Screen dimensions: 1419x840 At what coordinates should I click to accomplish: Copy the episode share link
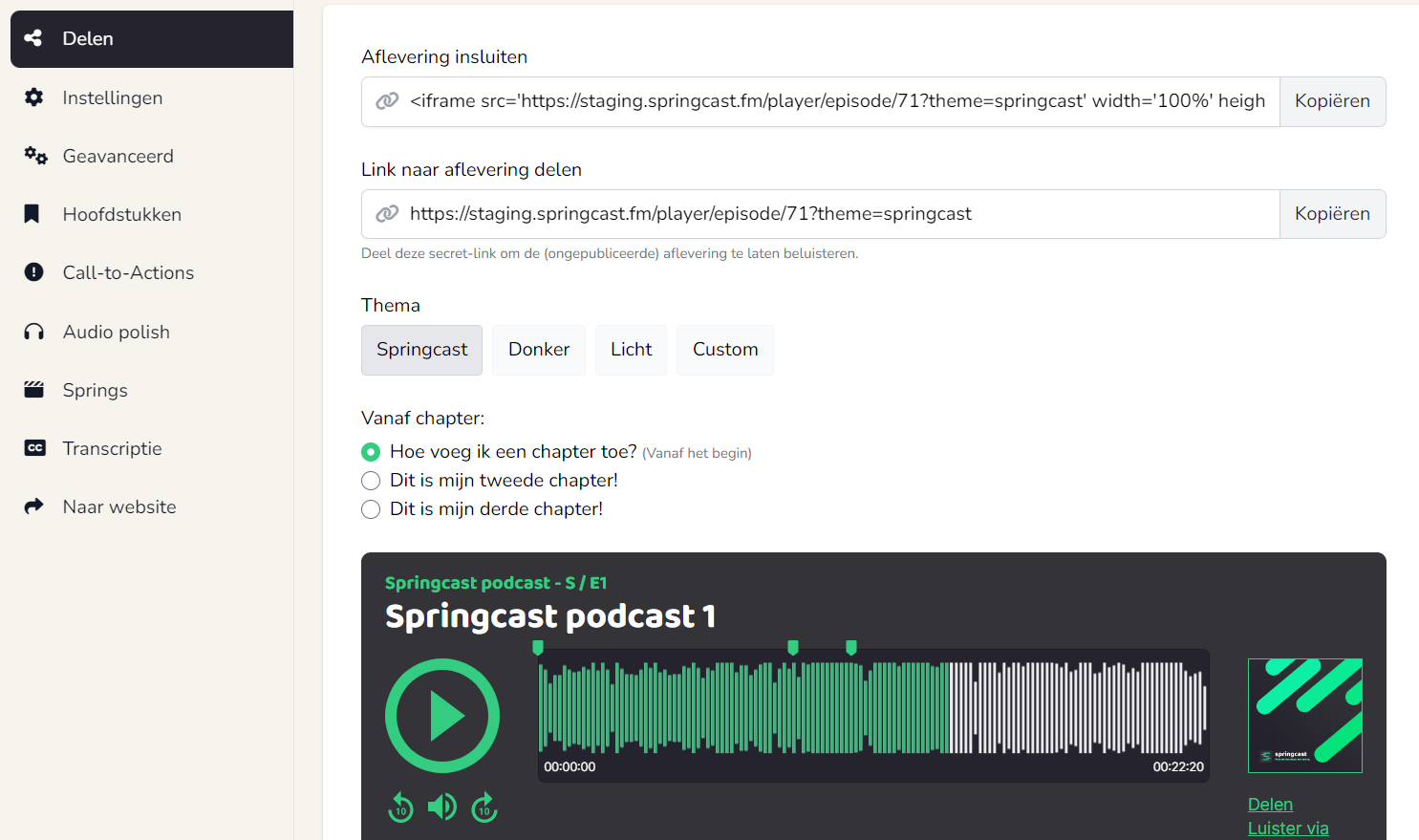(1332, 214)
